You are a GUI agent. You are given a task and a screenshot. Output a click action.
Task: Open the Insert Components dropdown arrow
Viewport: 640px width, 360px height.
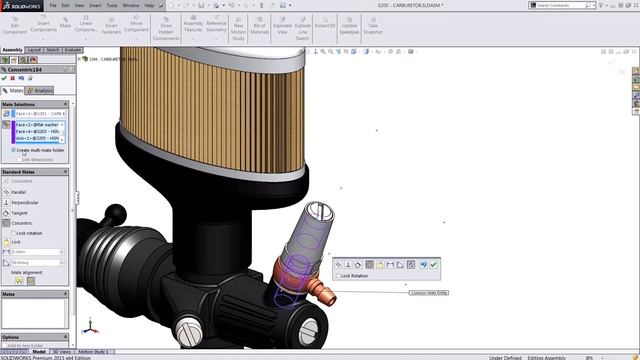click(x=43, y=39)
